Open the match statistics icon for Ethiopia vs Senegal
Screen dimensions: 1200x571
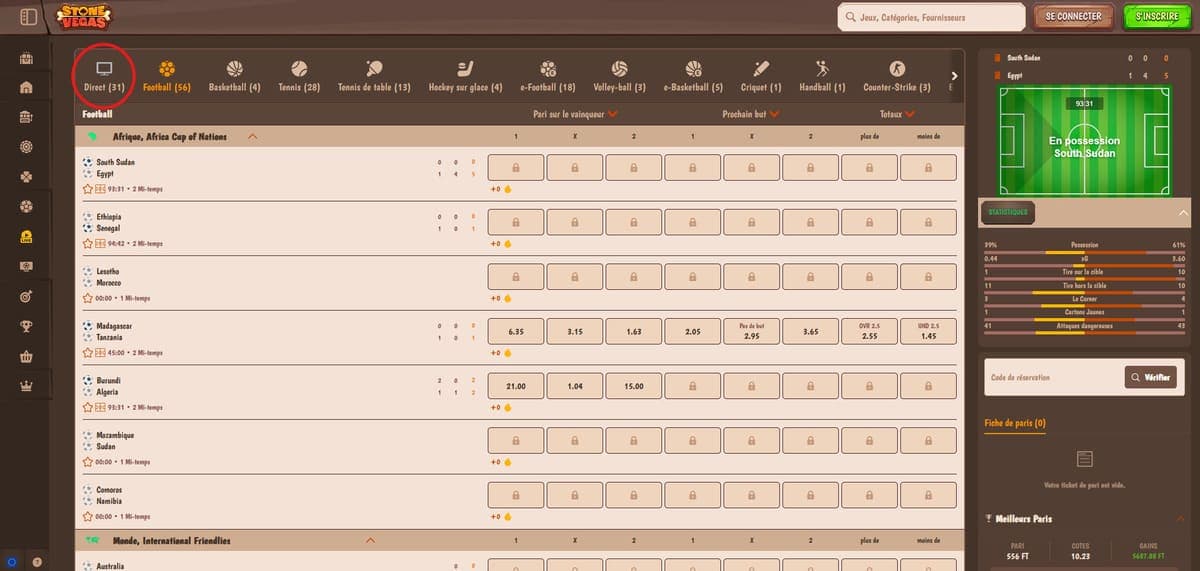coord(99,243)
